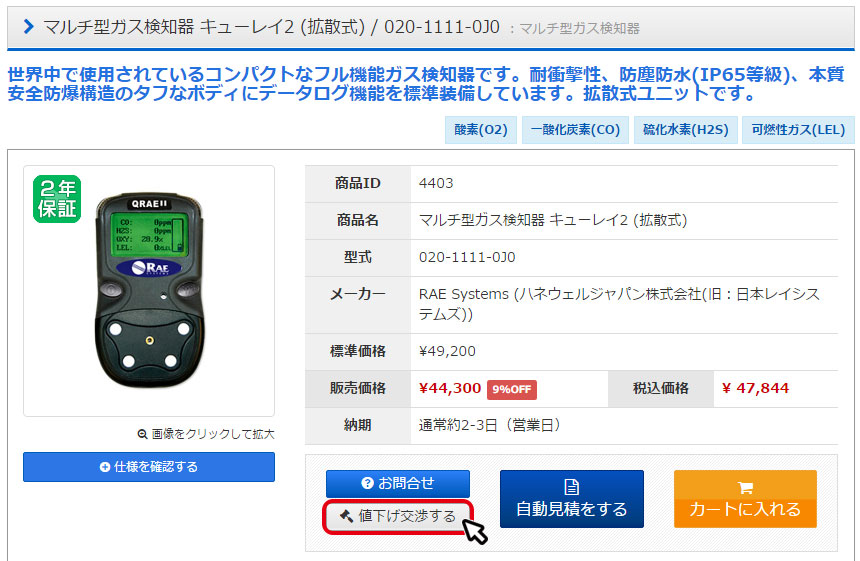Click the magnifier icon to enlarge image
Screen dimensions: 860x561
coord(142,434)
